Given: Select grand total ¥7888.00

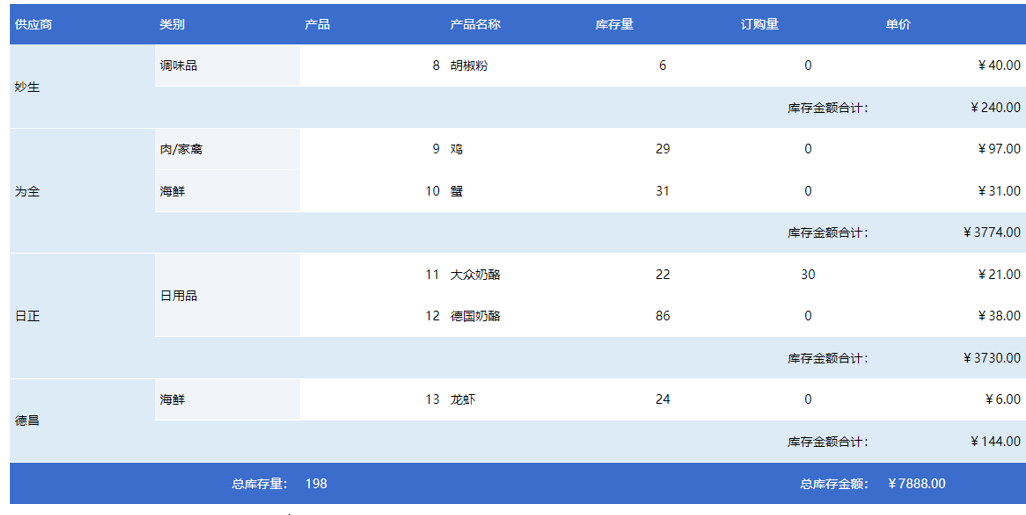Looking at the screenshot, I should (x=916, y=484).
